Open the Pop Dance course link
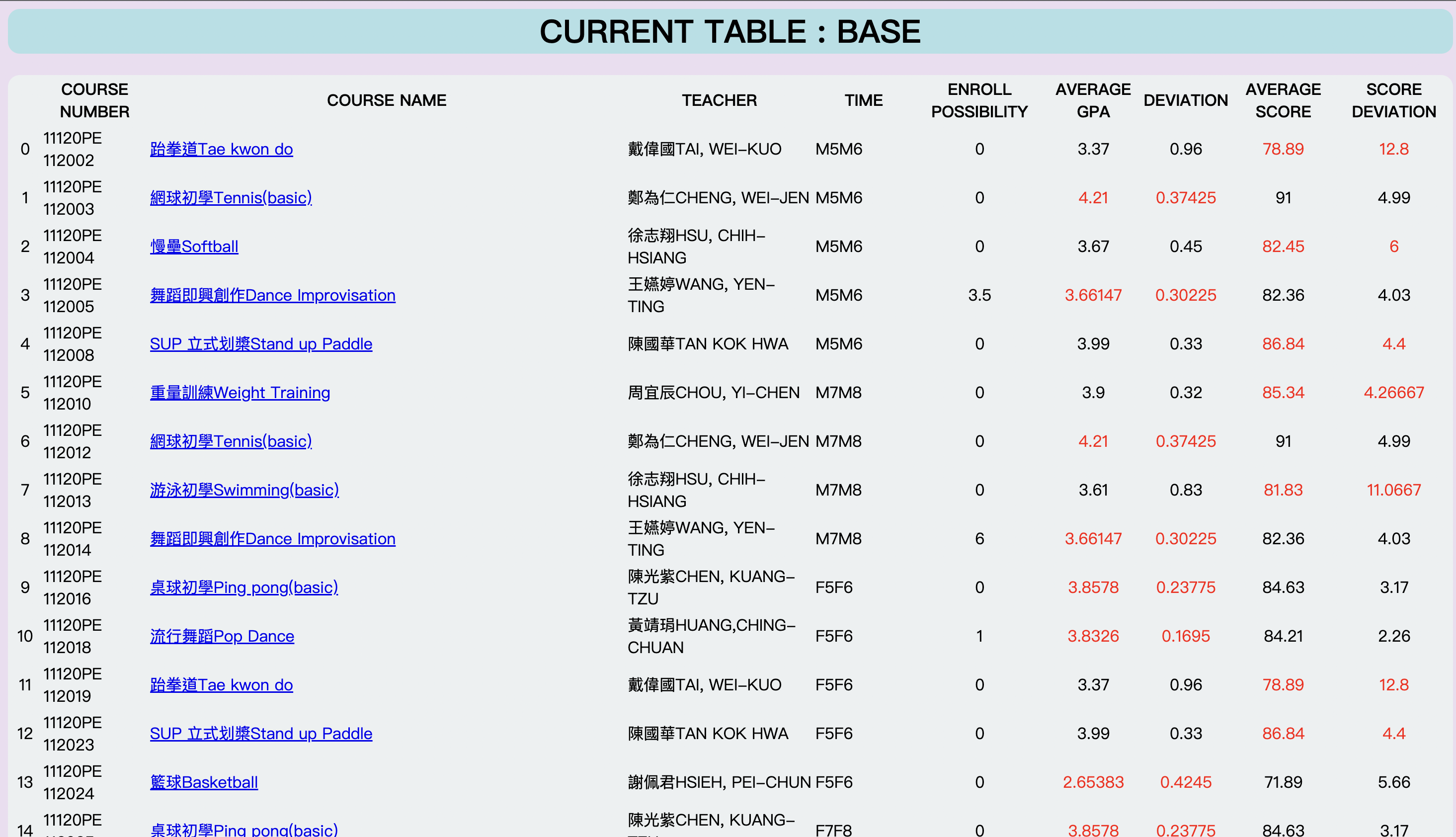Viewport: 1456px width, 837px height. pyautogui.click(x=222, y=636)
